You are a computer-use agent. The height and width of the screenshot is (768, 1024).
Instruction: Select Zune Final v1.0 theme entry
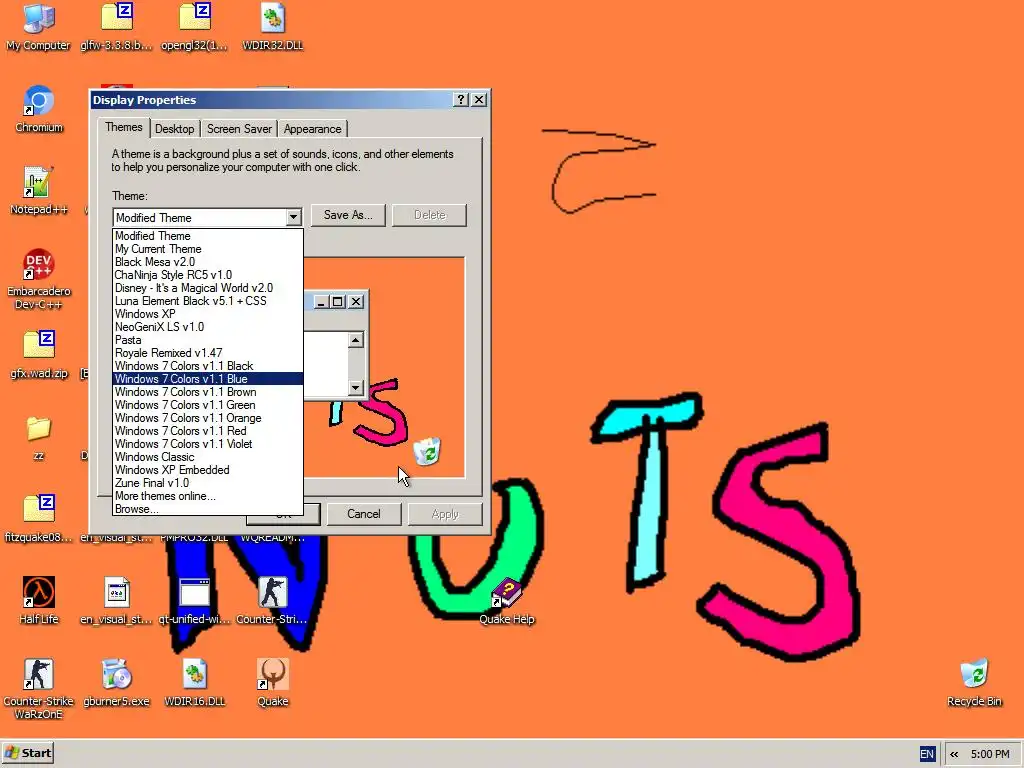(208, 483)
